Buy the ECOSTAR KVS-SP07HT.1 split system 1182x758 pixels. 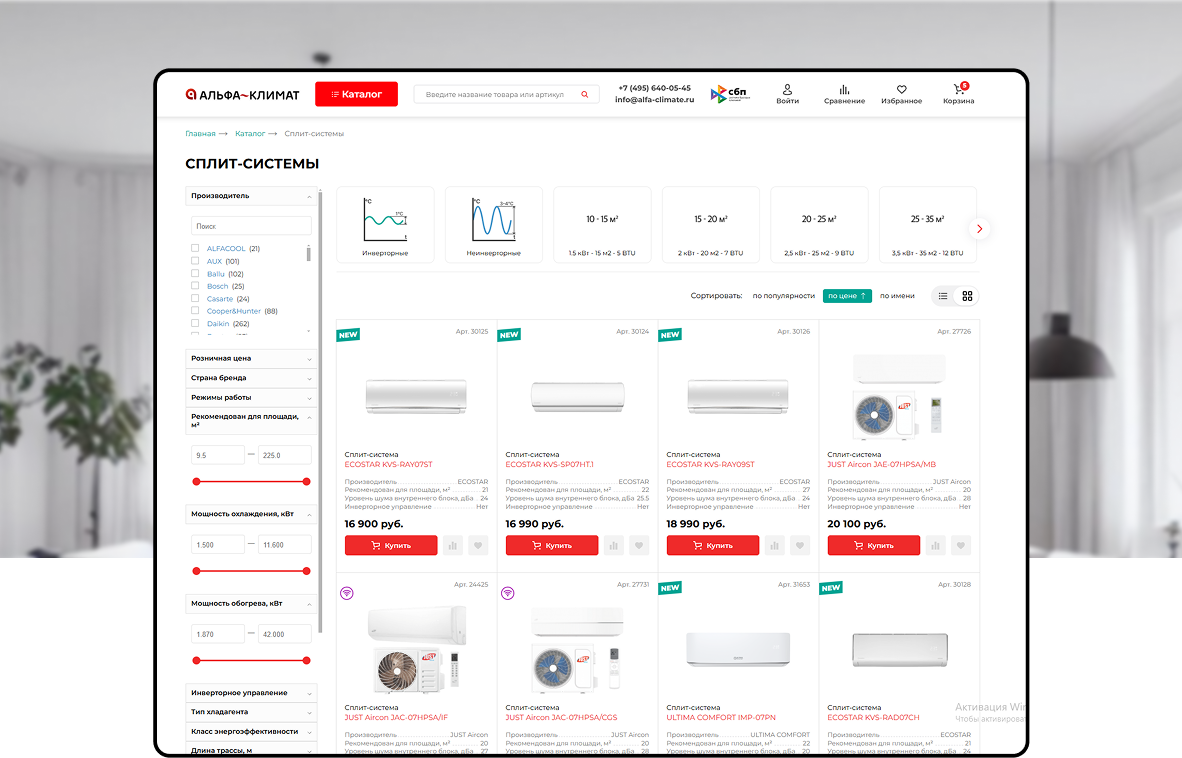(552, 546)
